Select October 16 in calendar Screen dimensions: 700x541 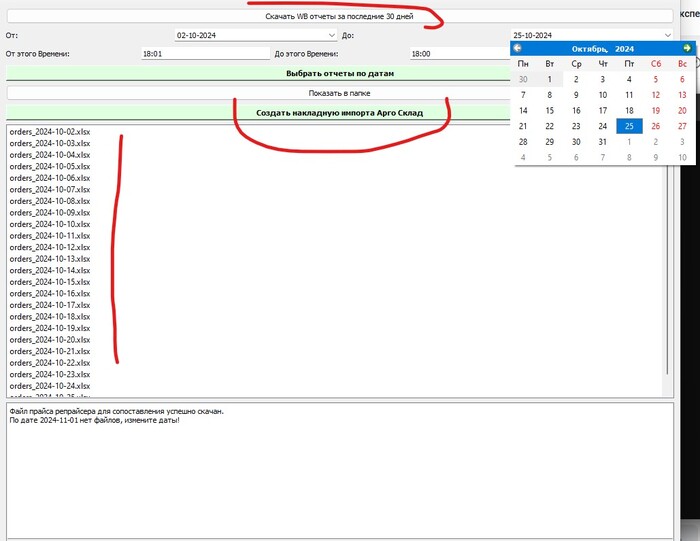[x=576, y=111]
